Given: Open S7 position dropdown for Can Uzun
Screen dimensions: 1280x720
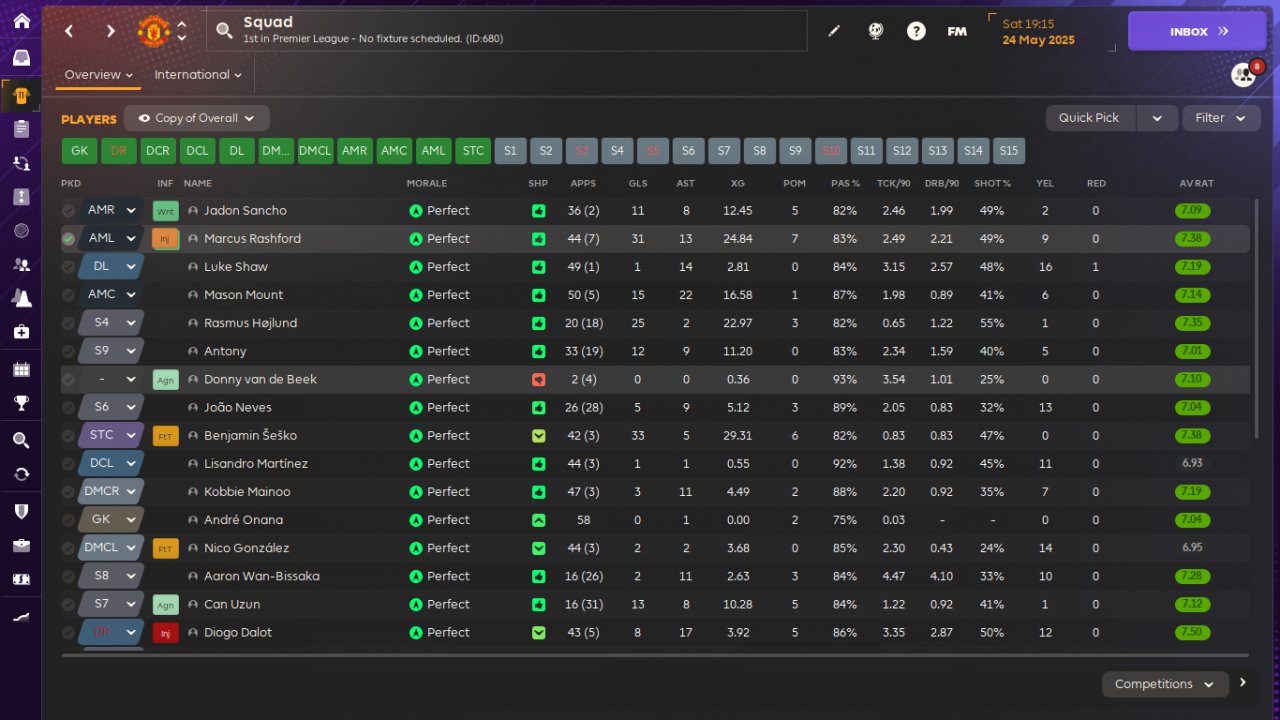Looking at the screenshot, I should click(x=112, y=604).
